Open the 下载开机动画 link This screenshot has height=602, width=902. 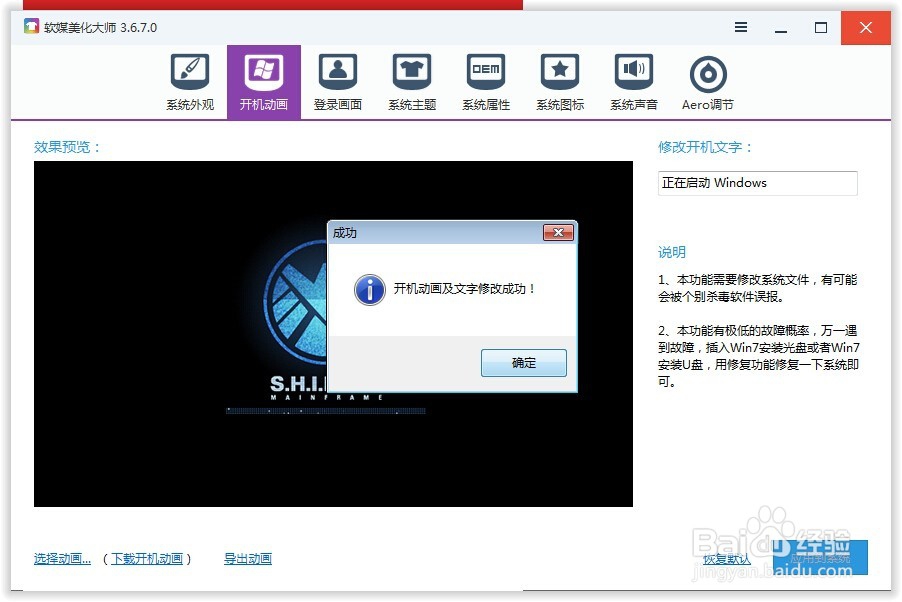point(147,558)
